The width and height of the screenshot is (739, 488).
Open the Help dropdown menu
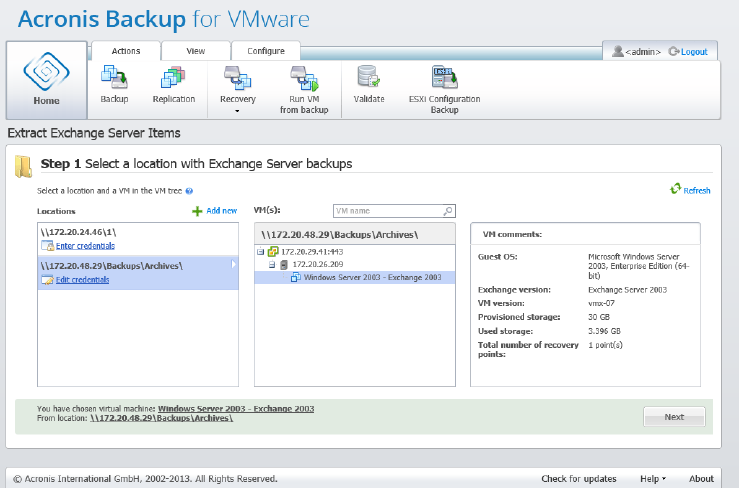653,479
